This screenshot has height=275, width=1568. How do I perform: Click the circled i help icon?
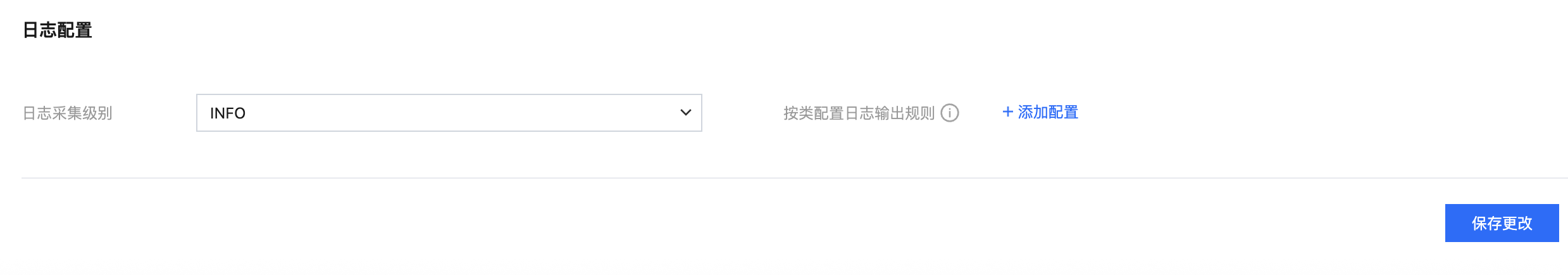tap(950, 113)
